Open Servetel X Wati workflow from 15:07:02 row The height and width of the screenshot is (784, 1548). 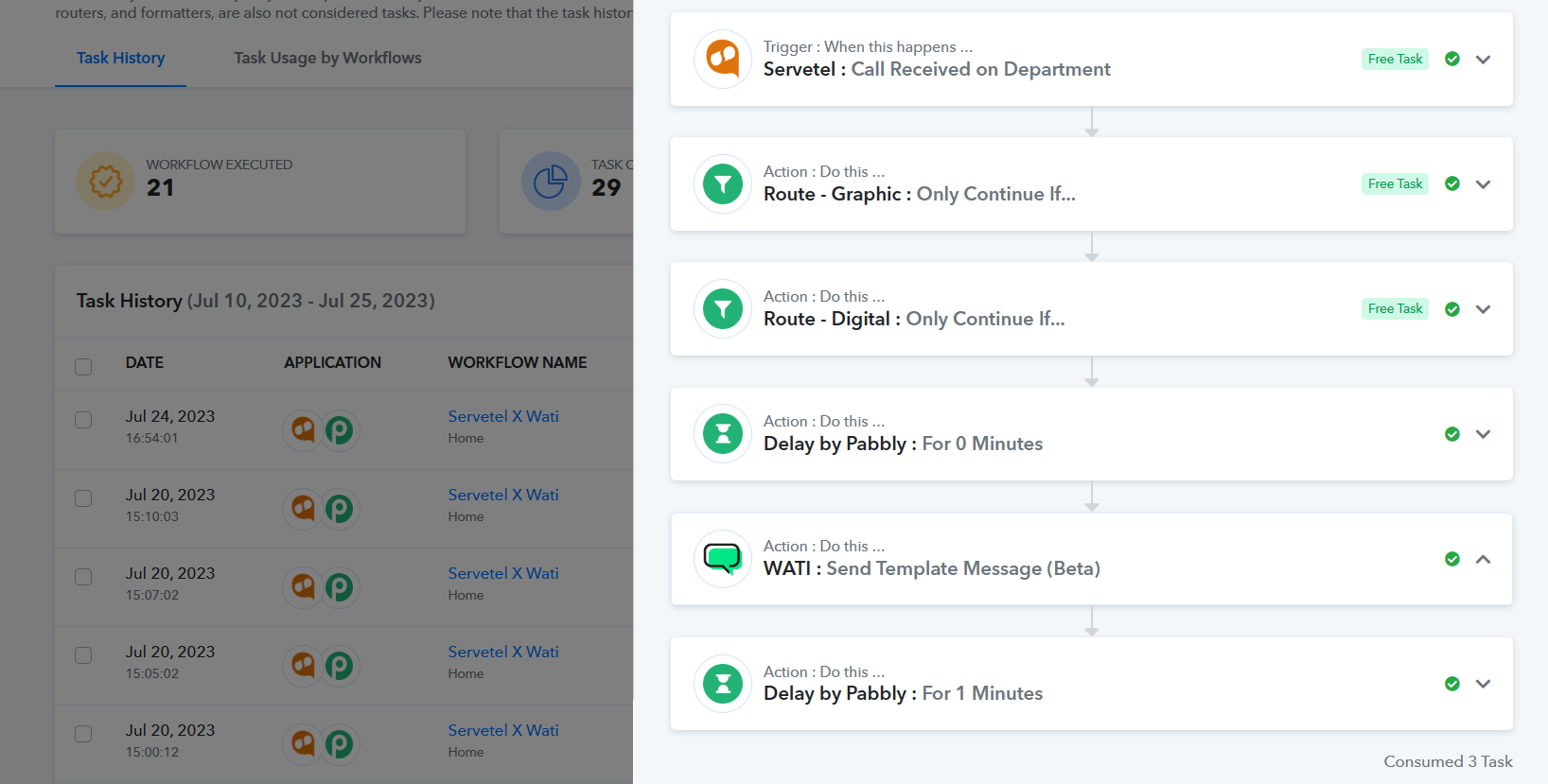tap(503, 573)
